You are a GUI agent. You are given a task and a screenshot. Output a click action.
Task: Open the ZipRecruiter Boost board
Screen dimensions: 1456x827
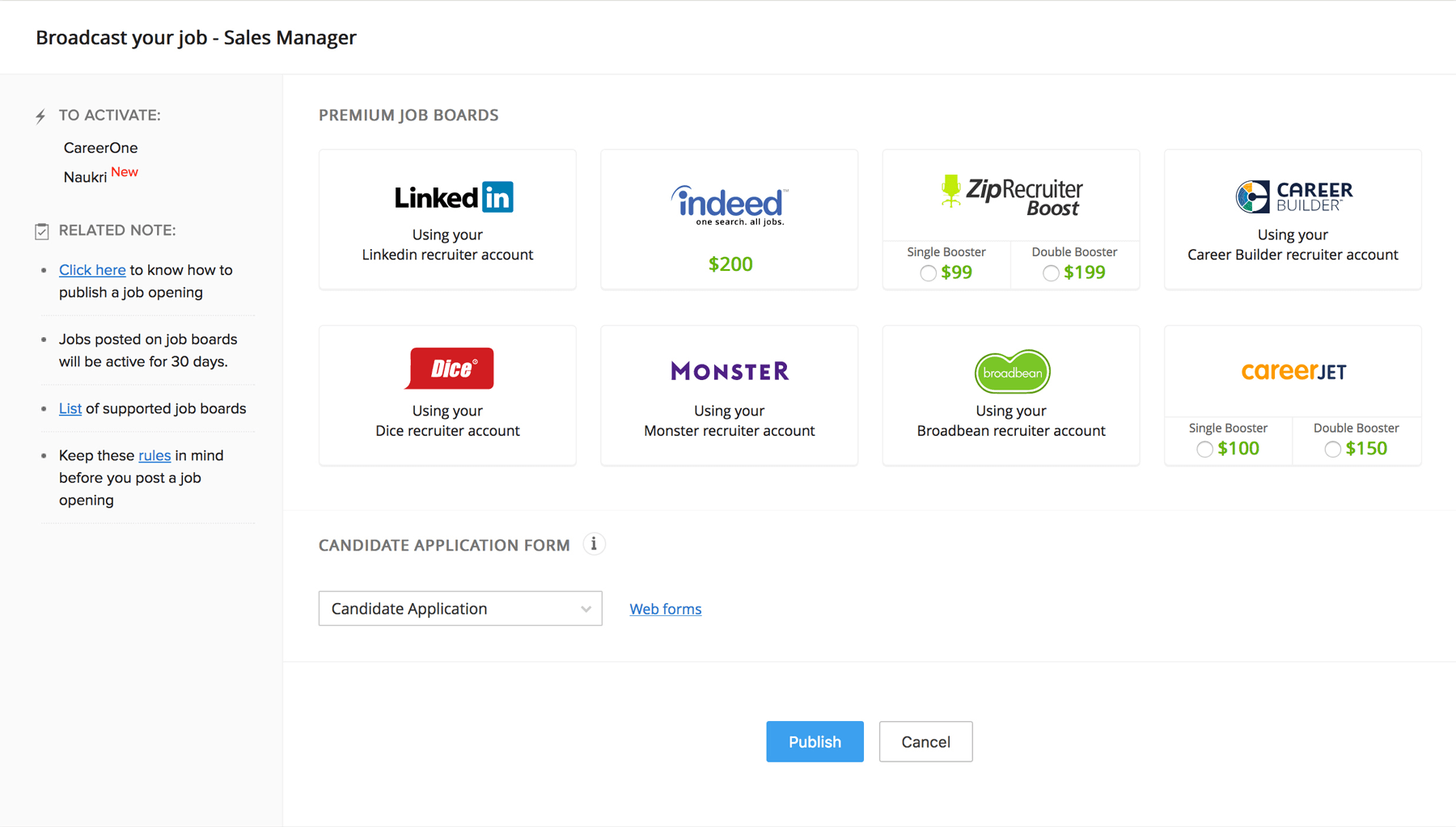coord(1010,194)
